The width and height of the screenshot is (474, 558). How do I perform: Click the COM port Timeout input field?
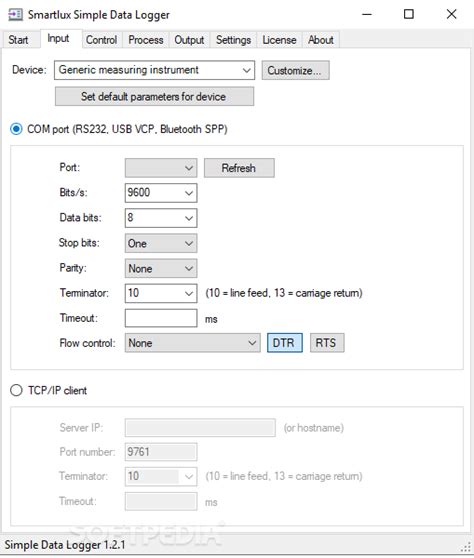point(161,318)
